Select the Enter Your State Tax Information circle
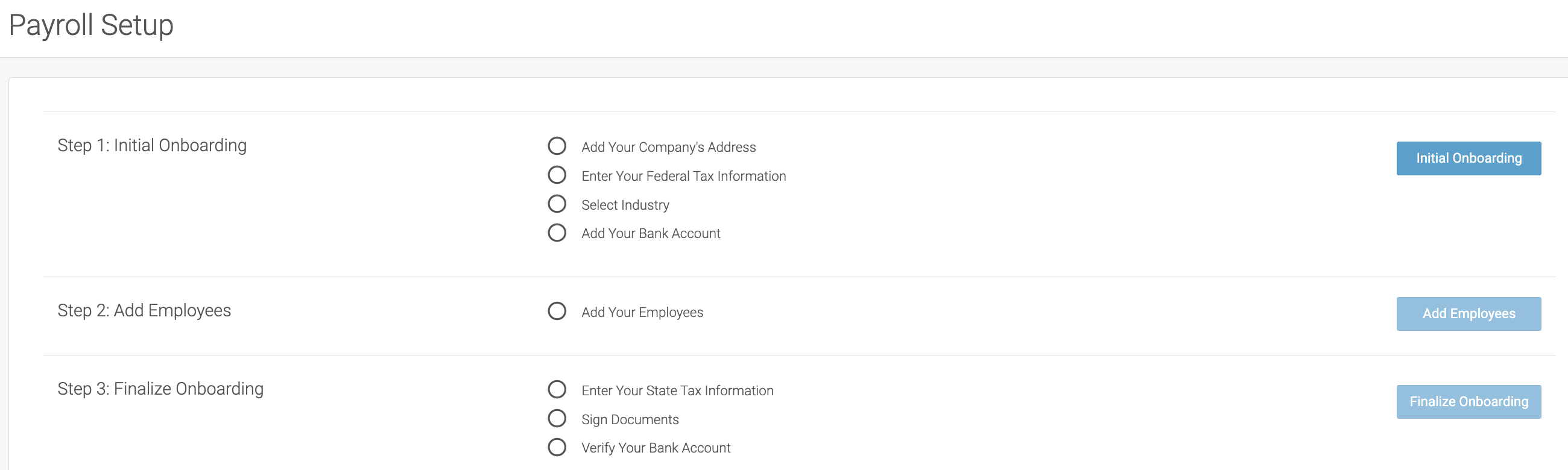The width and height of the screenshot is (1568, 470). pos(557,390)
